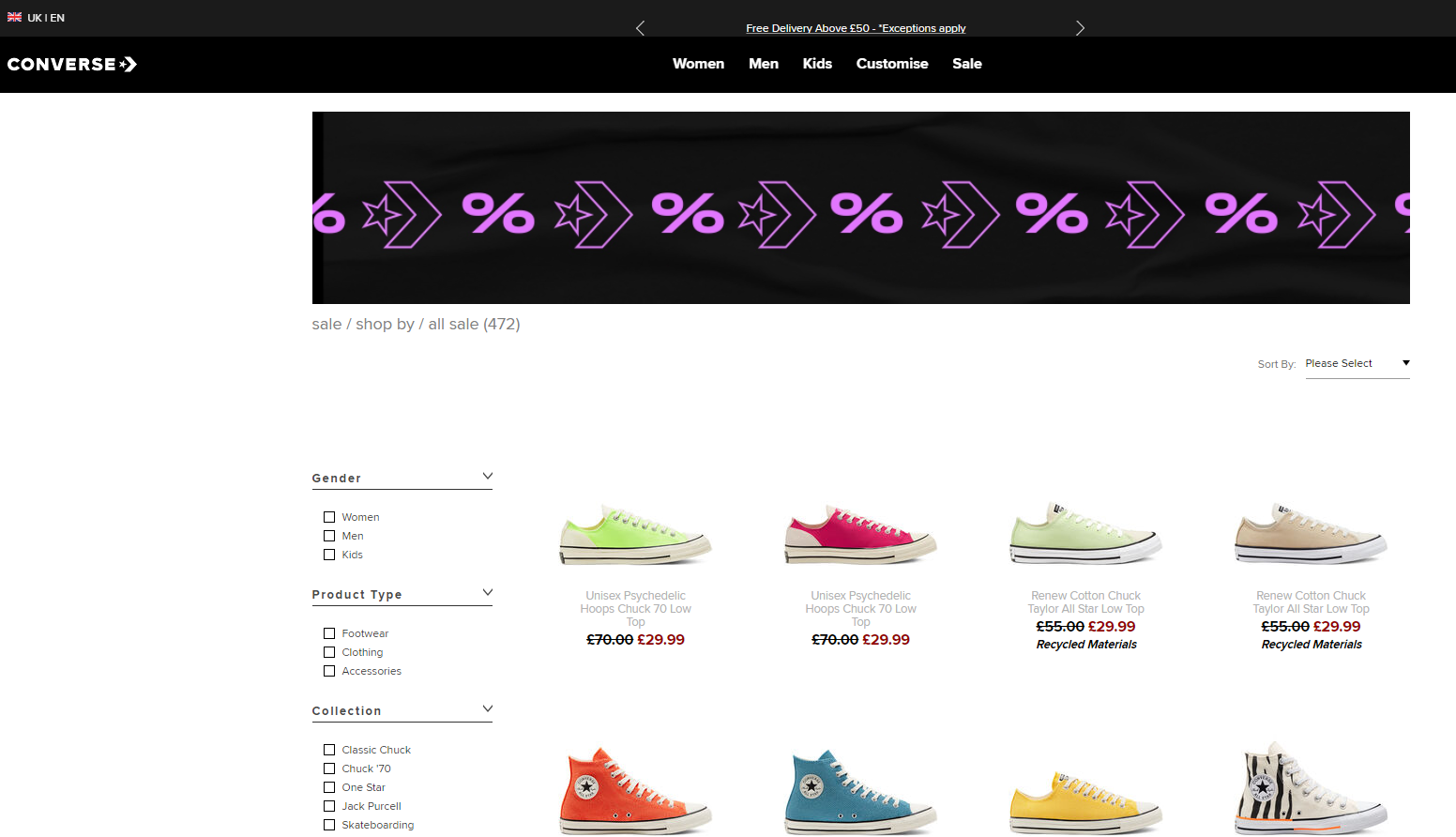Image resolution: width=1456 pixels, height=837 pixels.
Task: Open the pink Psychedelic Hoops shoe
Action: pos(861,533)
